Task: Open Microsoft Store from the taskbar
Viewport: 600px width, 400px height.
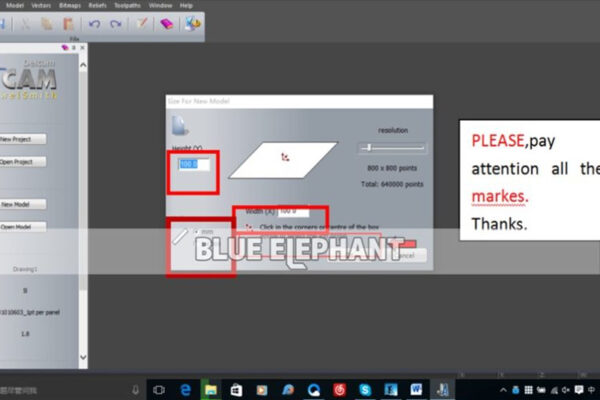Action: (236, 390)
